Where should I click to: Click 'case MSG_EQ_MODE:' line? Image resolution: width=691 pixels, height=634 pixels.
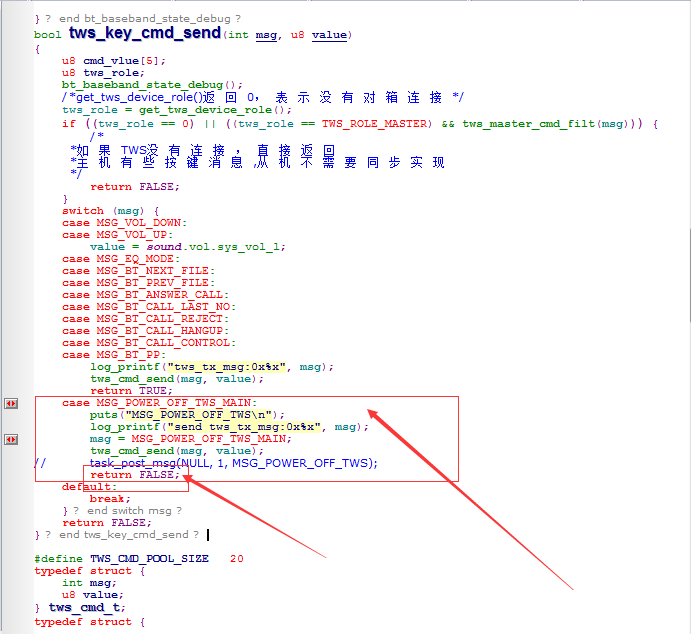pos(121,259)
